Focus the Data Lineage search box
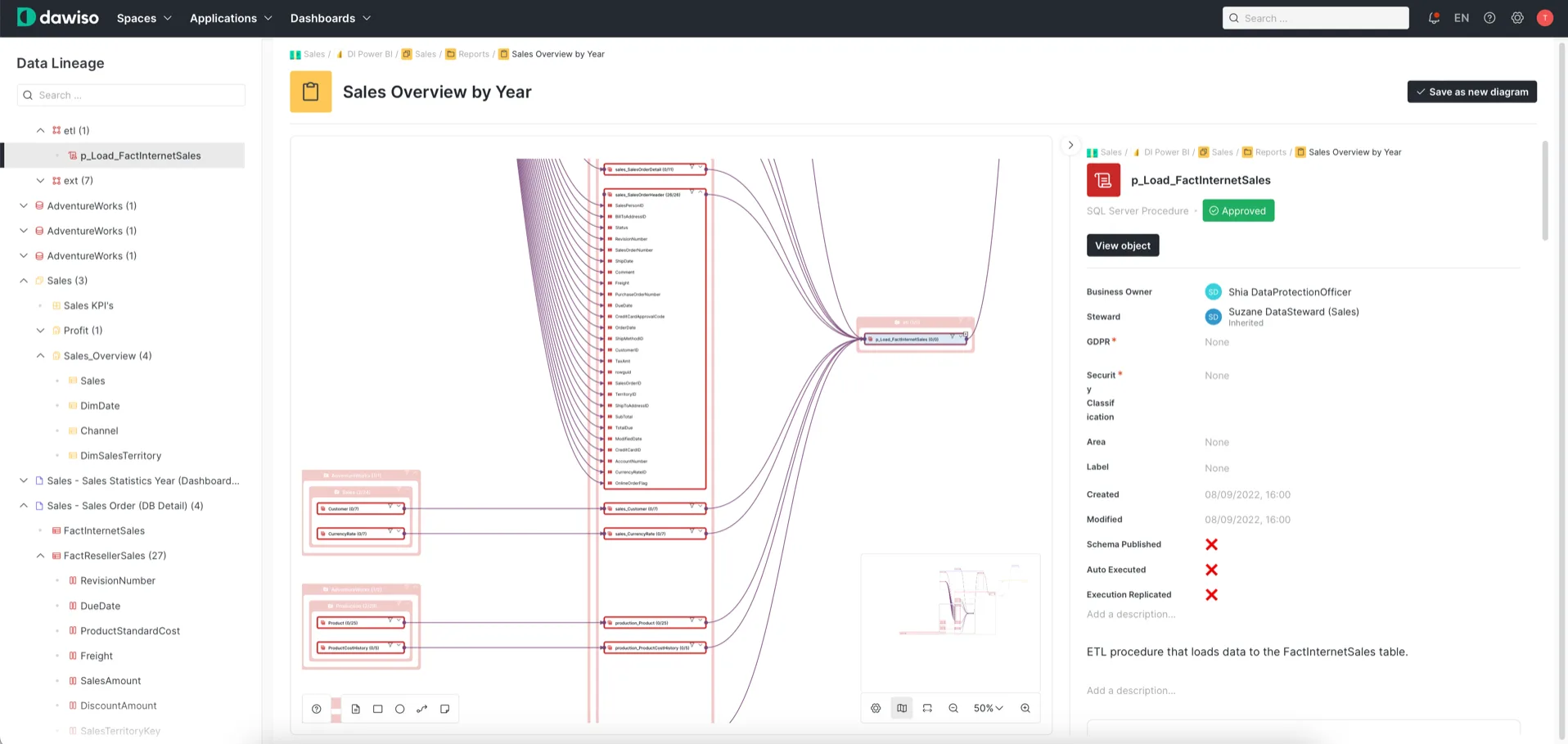The image size is (1568, 744). tap(131, 95)
